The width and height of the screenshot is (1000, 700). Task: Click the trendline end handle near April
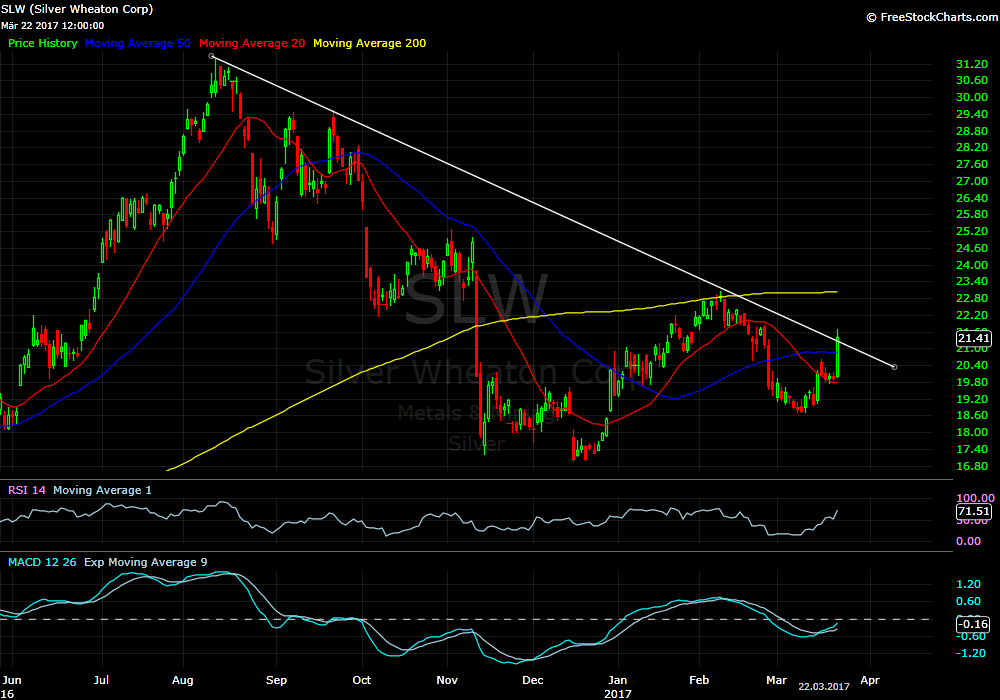coord(894,367)
